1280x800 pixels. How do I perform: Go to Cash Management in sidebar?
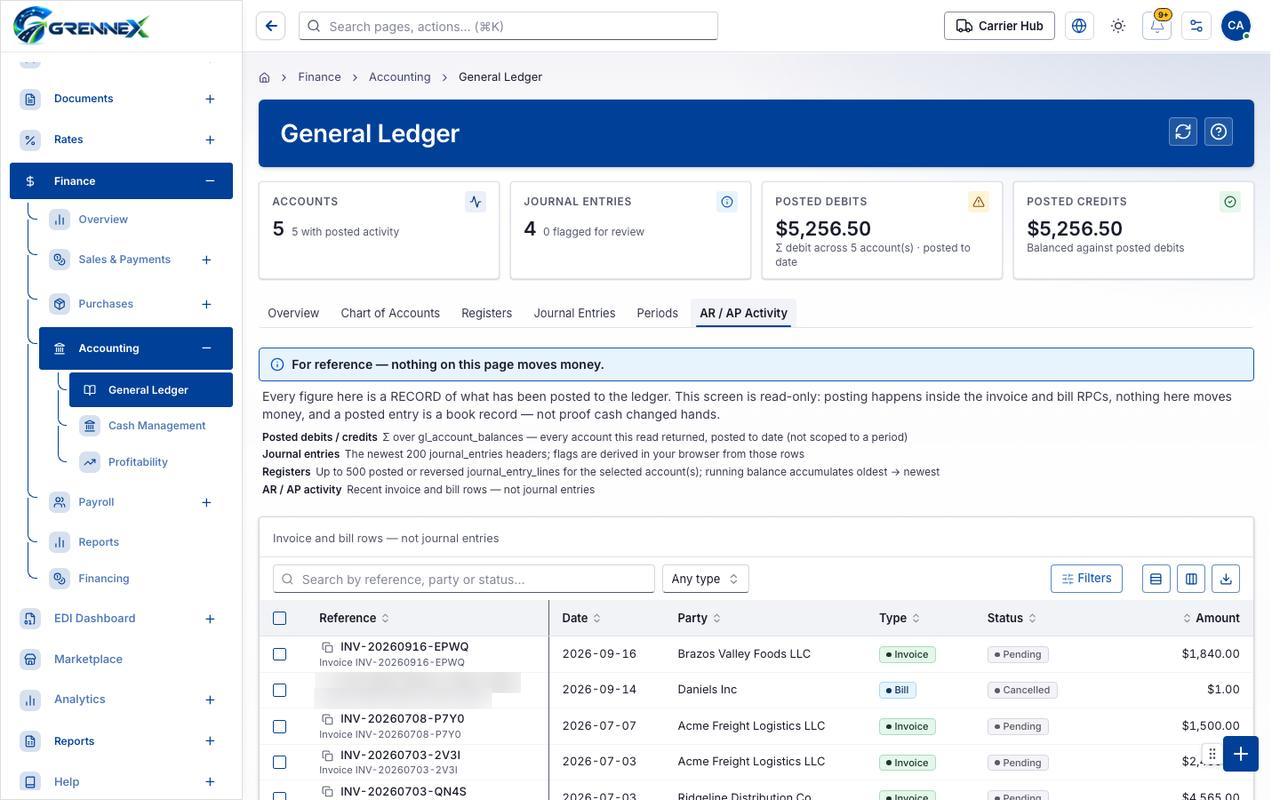pyautogui.click(x=156, y=426)
